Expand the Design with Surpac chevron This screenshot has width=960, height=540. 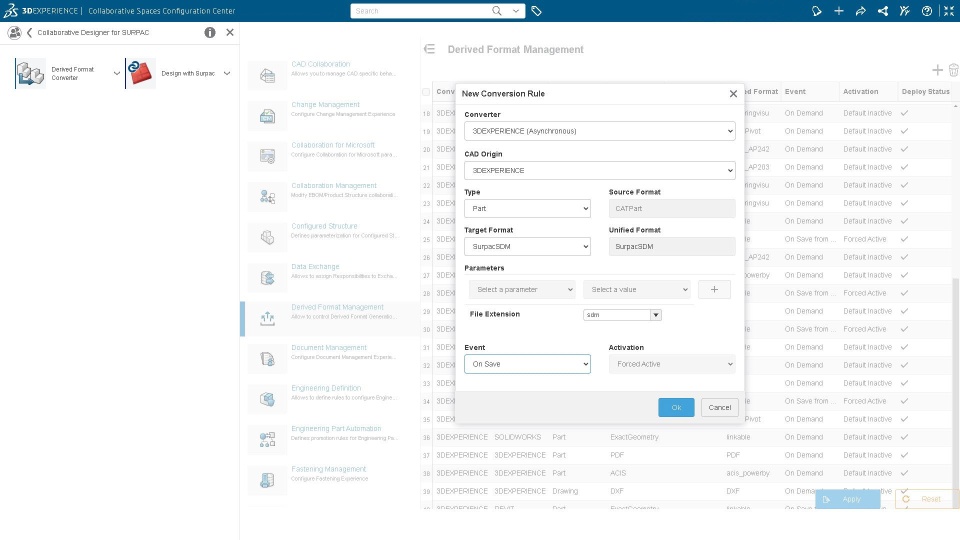(227, 73)
